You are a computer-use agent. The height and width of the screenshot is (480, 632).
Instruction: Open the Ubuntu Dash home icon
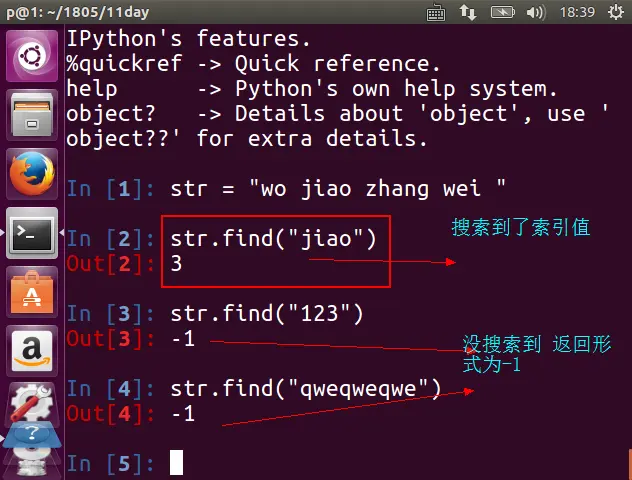pyautogui.click(x=32, y=56)
